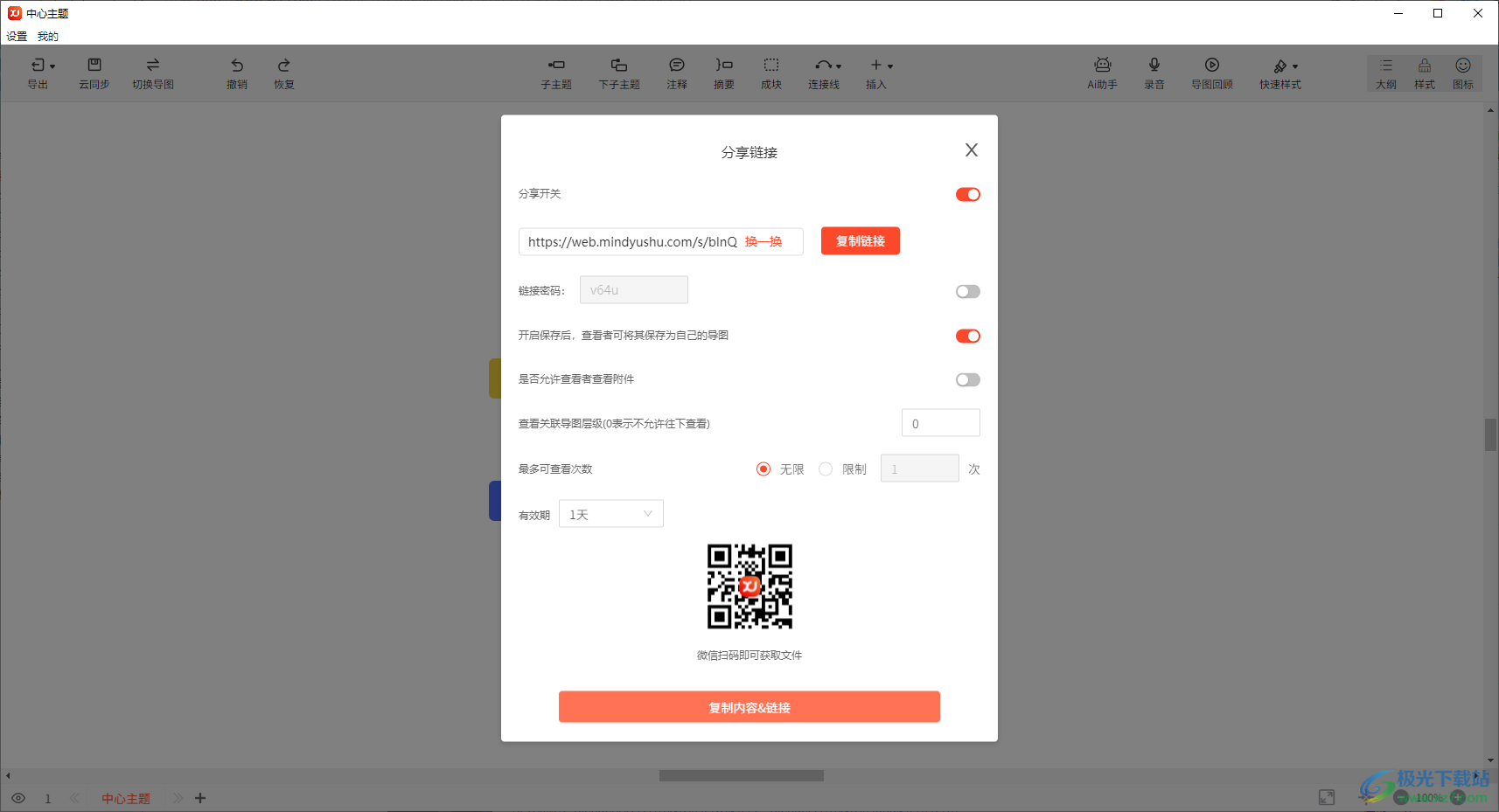
Task: Expand the export dropdown arrow
Action: point(52,66)
